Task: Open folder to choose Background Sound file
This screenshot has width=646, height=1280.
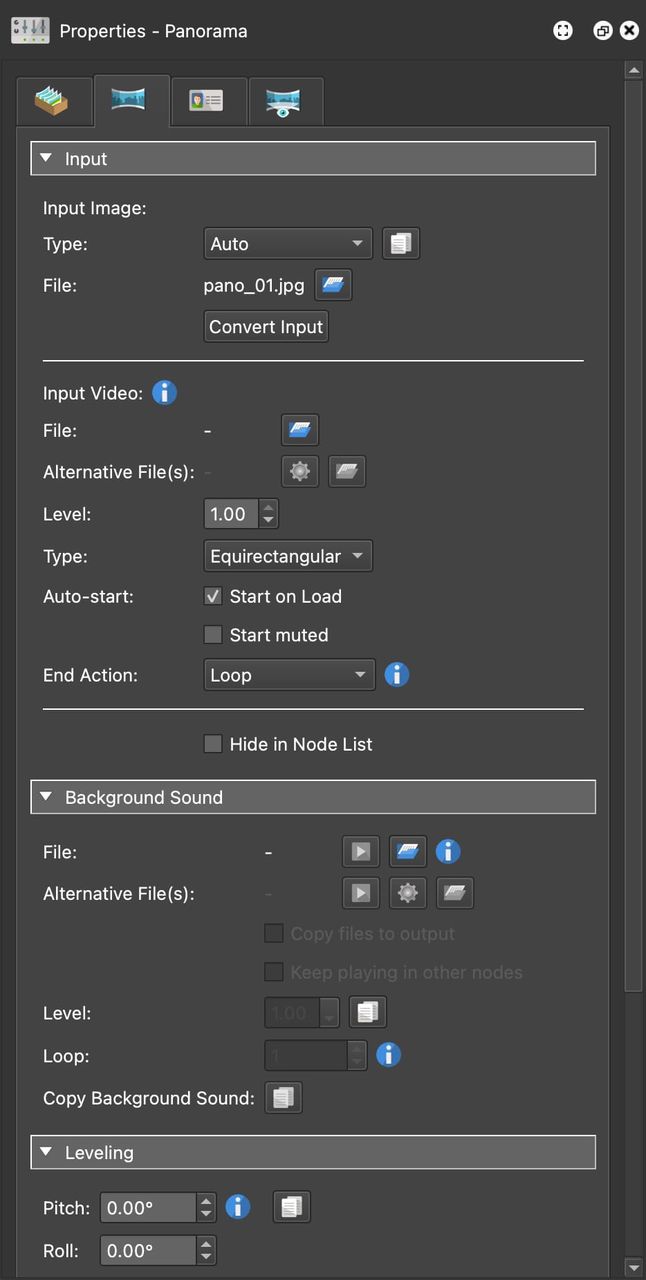Action: pyautogui.click(x=407, y=852)
